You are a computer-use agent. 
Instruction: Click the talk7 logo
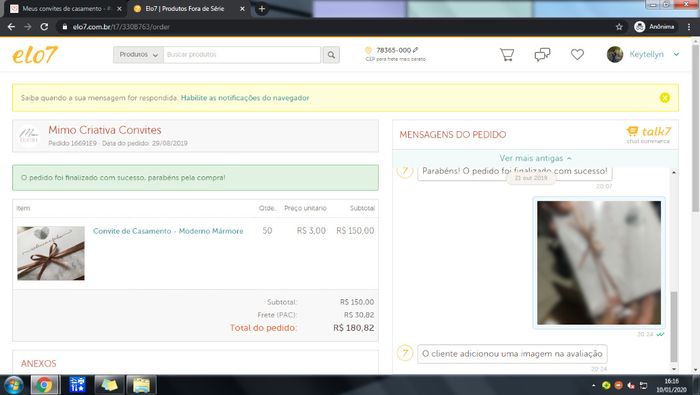coord(649,134)
